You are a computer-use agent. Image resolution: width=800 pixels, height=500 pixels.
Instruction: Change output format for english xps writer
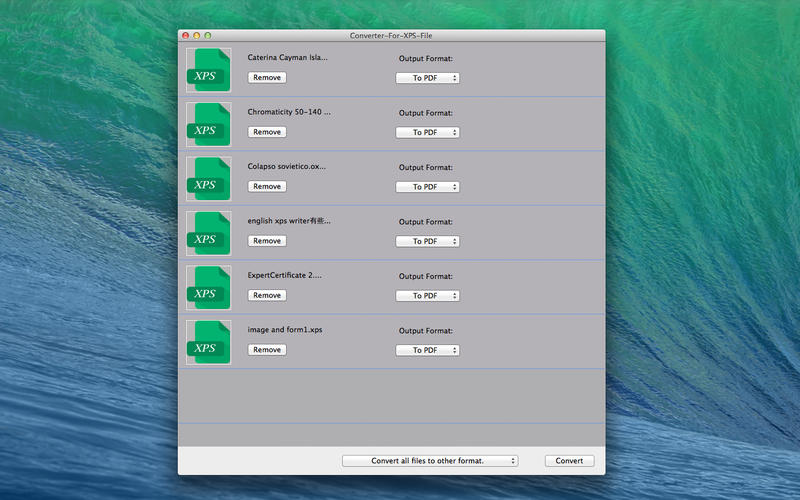coord(427,241)
